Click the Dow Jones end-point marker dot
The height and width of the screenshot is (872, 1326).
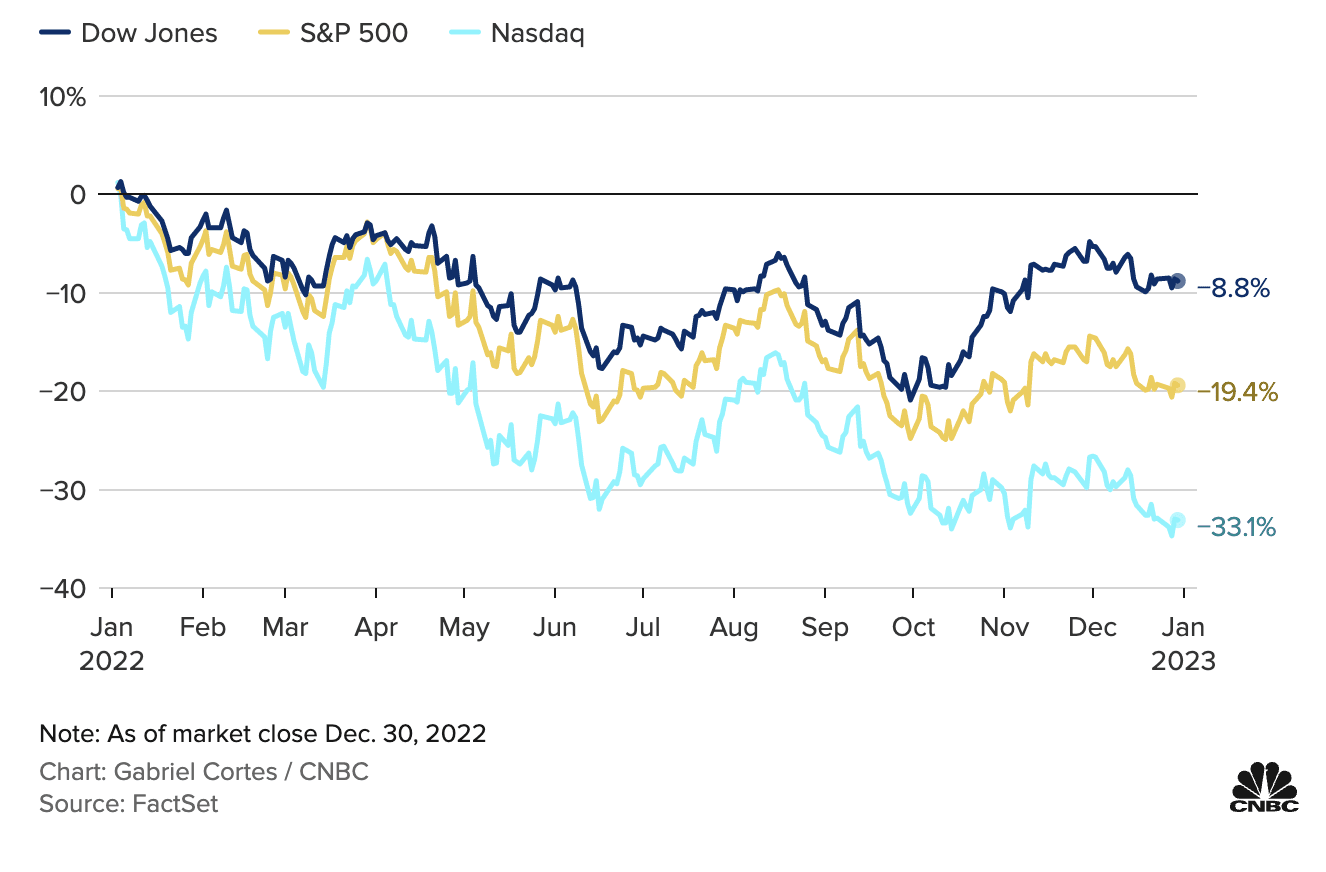1178,281
